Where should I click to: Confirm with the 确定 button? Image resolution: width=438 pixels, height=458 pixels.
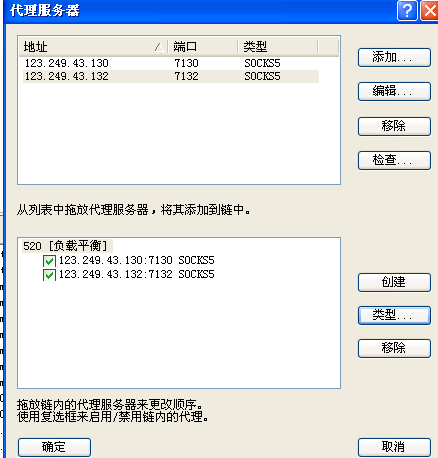54,447
